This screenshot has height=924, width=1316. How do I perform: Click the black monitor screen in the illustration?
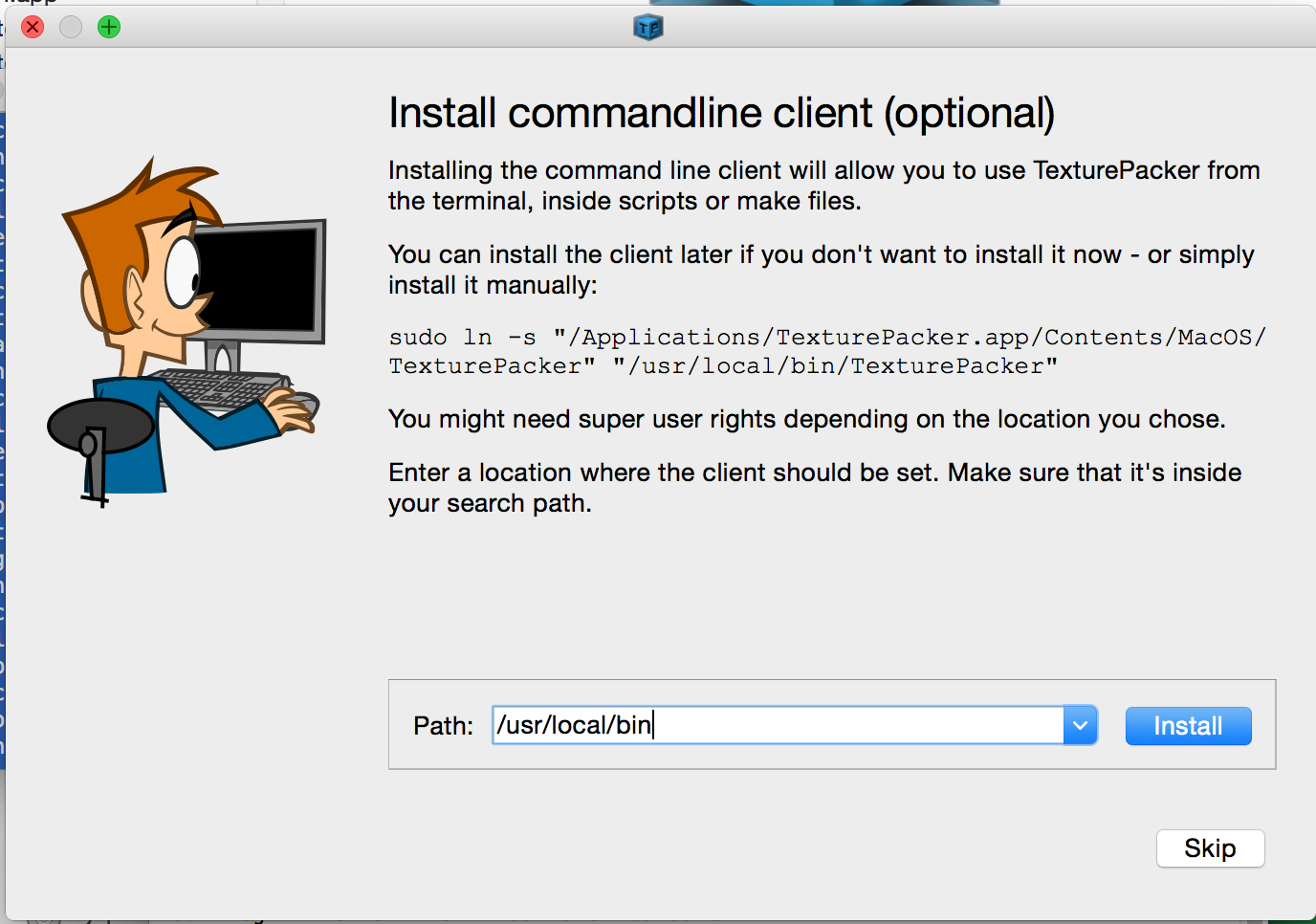tap(256, 280)
